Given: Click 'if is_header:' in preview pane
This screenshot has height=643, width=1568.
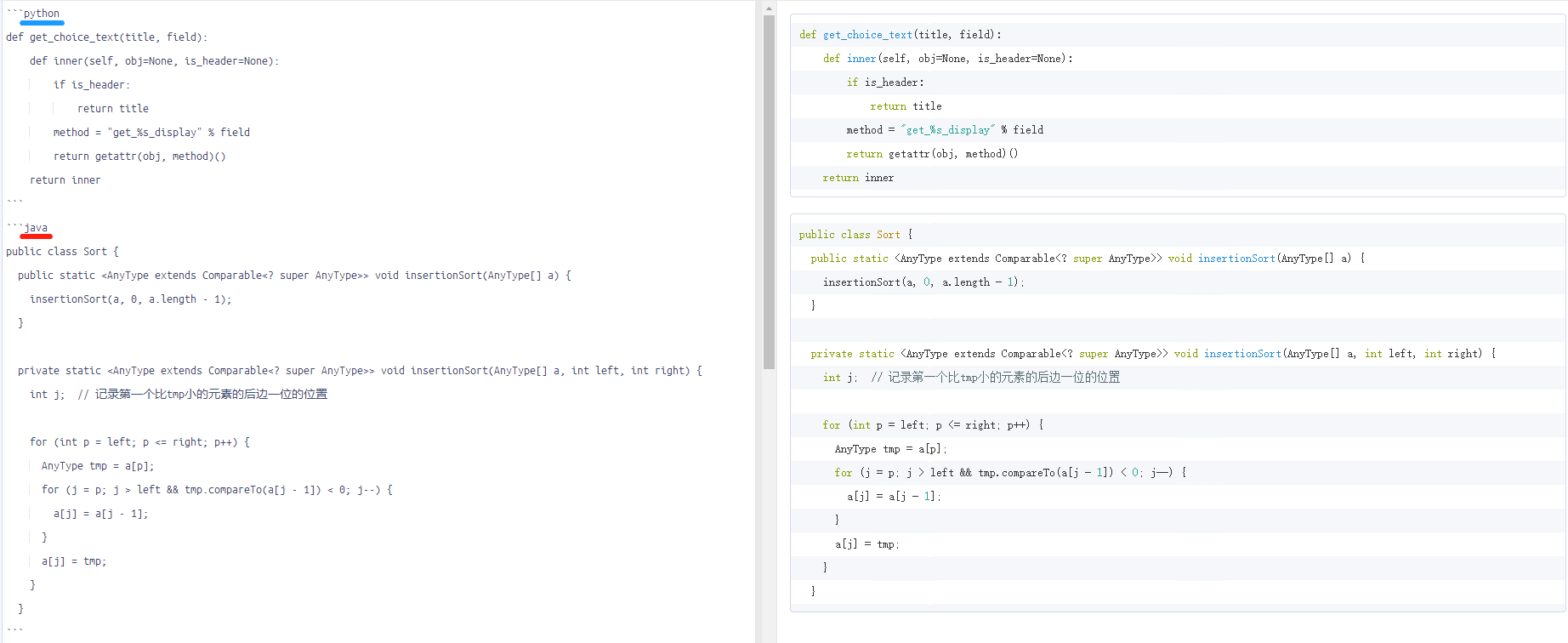Looking at the screenshot, I should point(885,83).
